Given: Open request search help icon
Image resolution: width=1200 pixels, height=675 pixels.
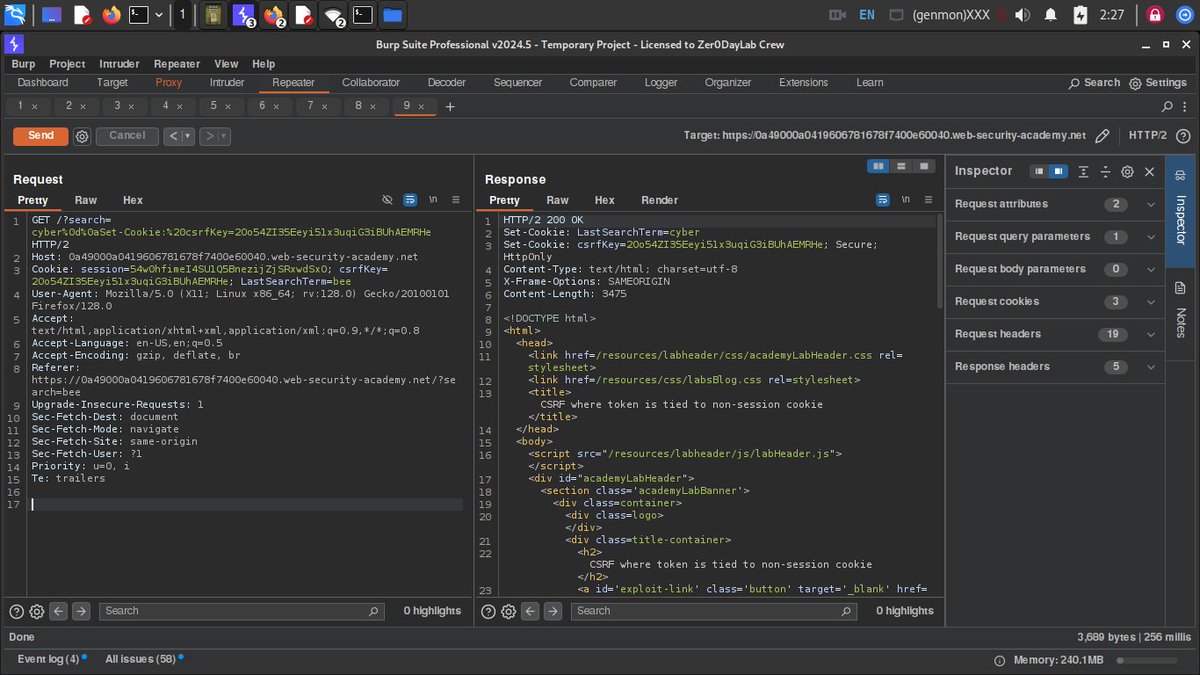Looking at the screenshot, I should pyautogui.click(x=17, y=611).
